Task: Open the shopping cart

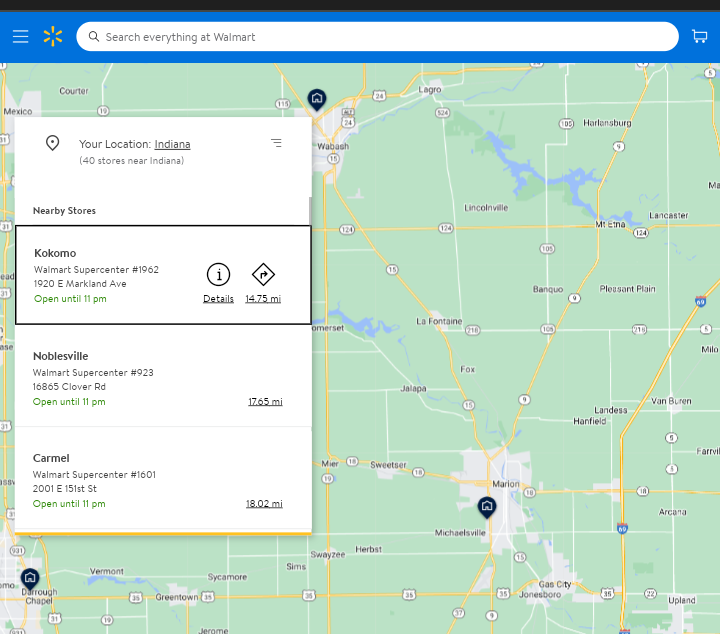Action: tap(699, 36)
